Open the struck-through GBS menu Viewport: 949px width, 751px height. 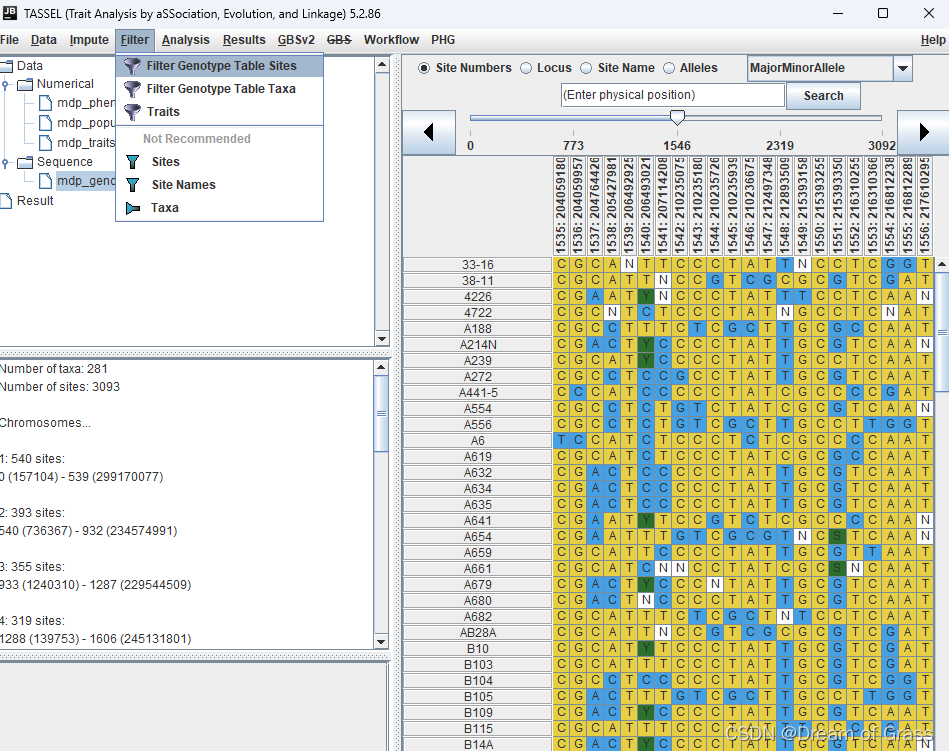pos(339,40)
